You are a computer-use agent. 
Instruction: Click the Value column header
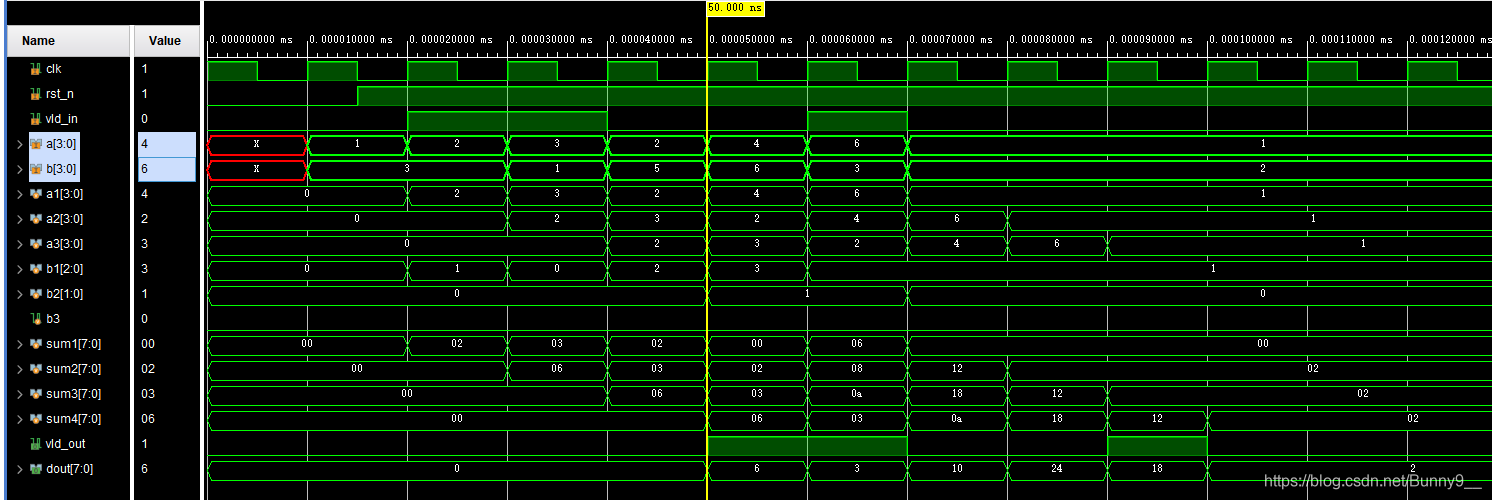pos(165,41)
